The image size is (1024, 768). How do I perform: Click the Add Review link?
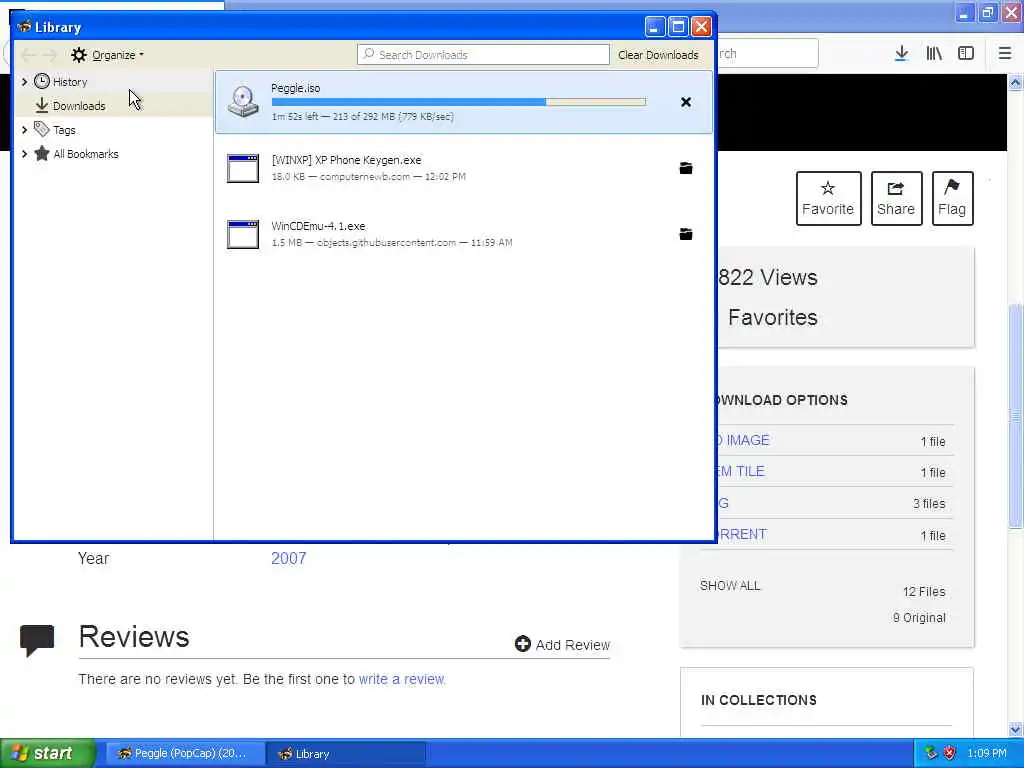tap(573, 645)
